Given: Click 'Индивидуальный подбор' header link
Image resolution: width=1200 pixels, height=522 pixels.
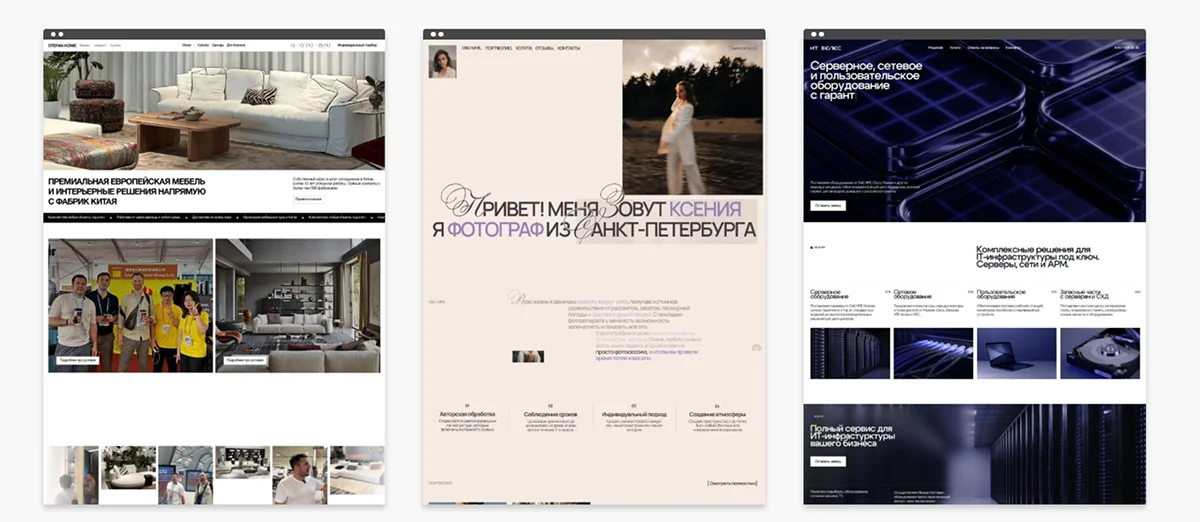Looking at the screenshot, I should tap(357, 45).
